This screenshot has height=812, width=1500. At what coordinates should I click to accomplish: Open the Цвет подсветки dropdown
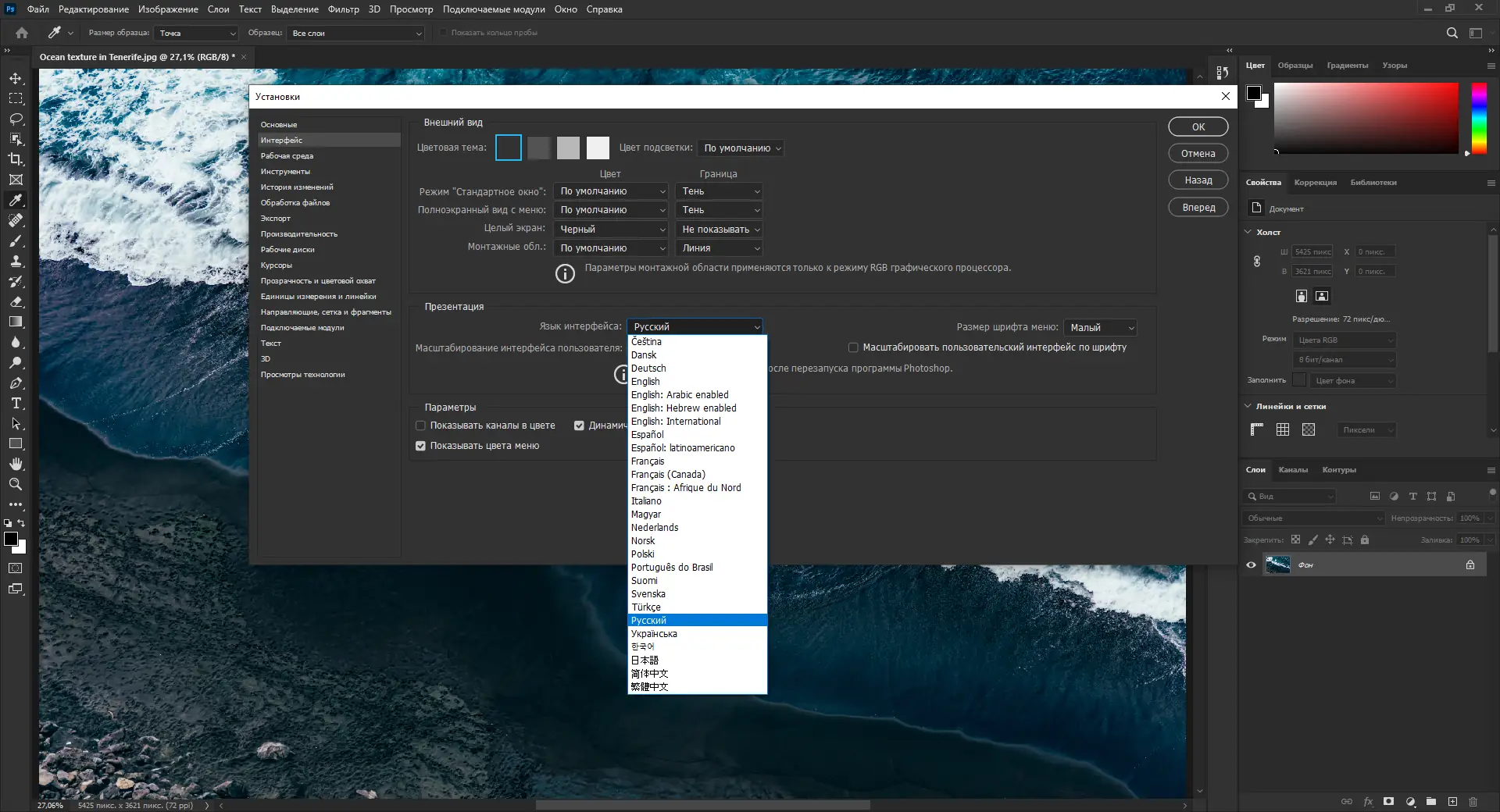[741, 148]
